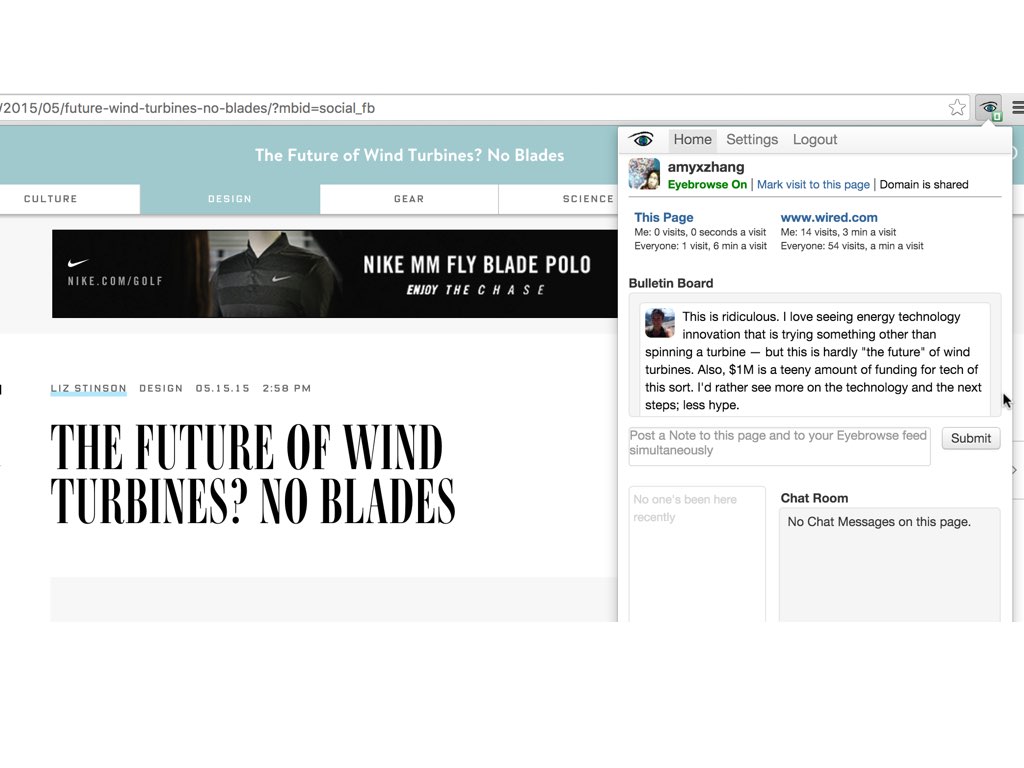Click 'Me: 14 visits, 3 min a visit' text
This screenshot has height=768, width=1024.
coord(838,232)
